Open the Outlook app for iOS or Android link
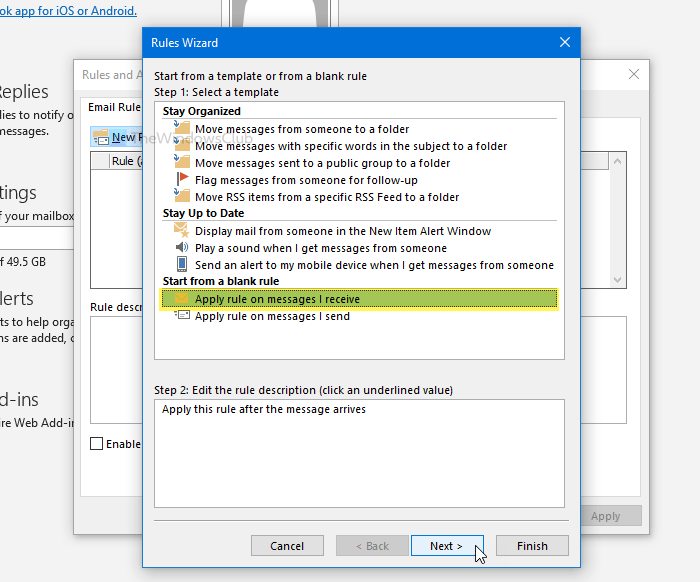Screen dimensions: 700x582 click(x=68, y=10)
